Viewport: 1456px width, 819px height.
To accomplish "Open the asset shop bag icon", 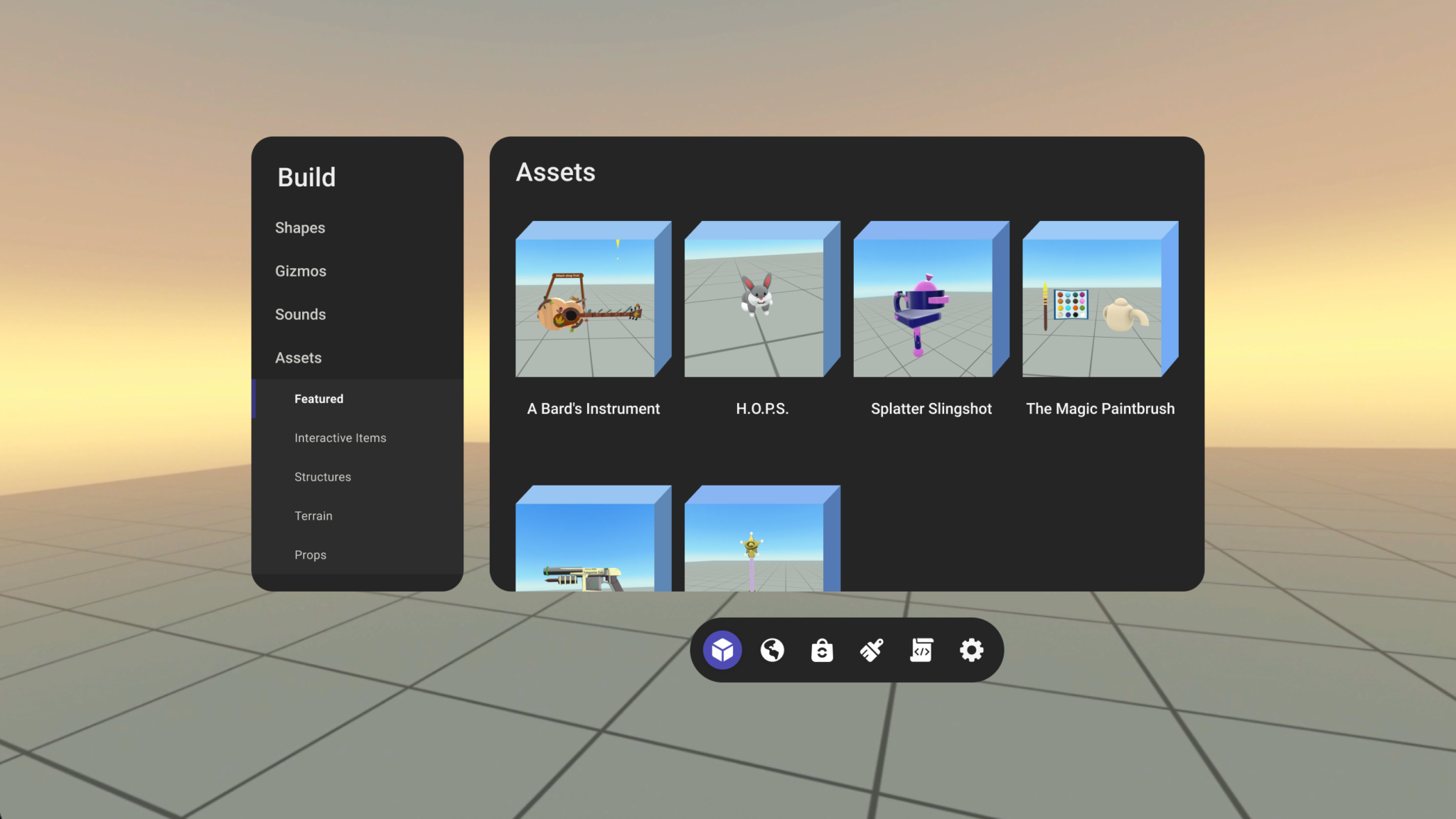I will coord(822,649).
